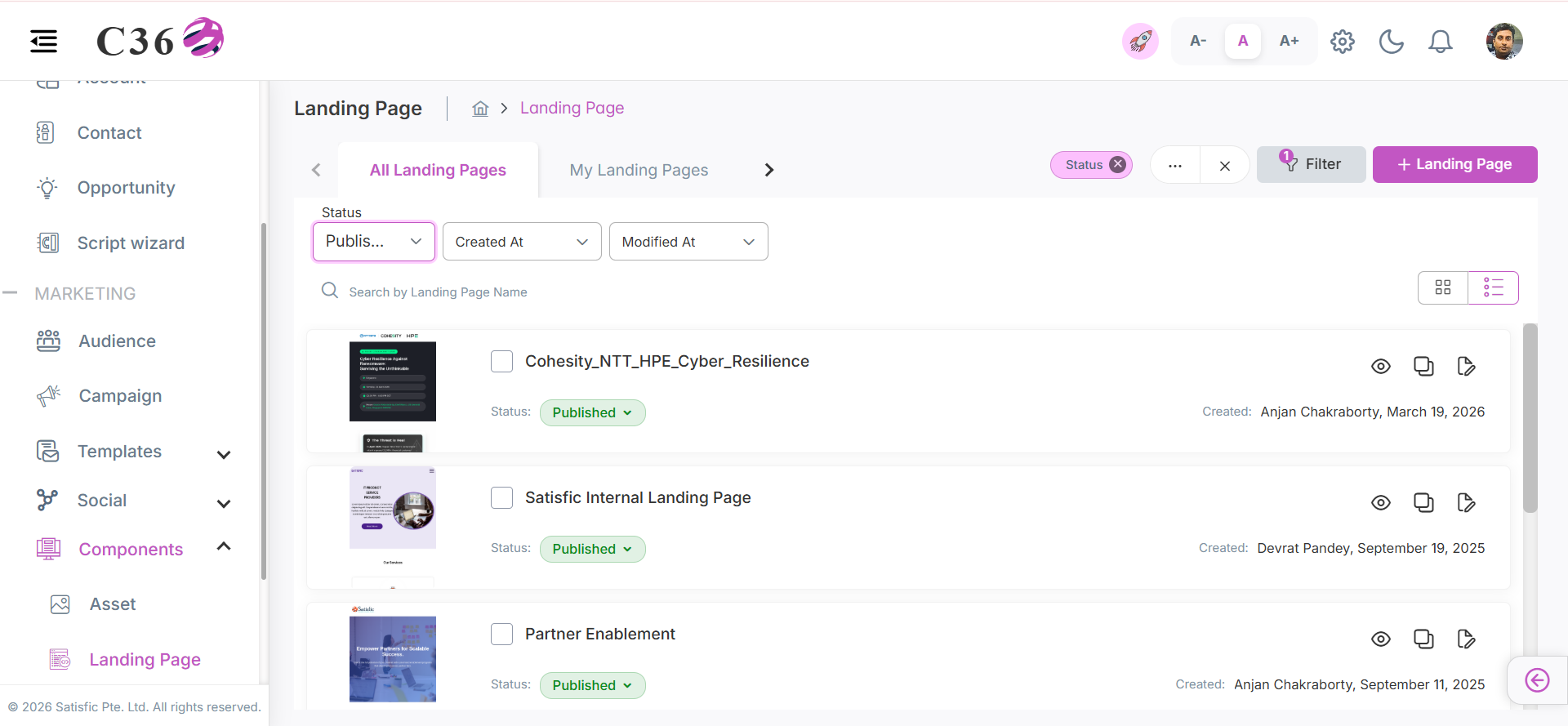Edit Cohesity_NTT_HPE_Cyber_Resilience with pencil icon

click(1466, 366)
